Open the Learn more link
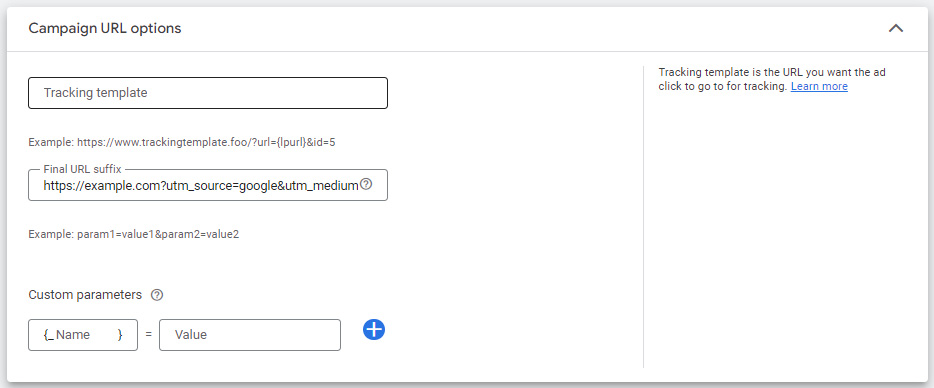934x388 pixels. coord(819,86)
